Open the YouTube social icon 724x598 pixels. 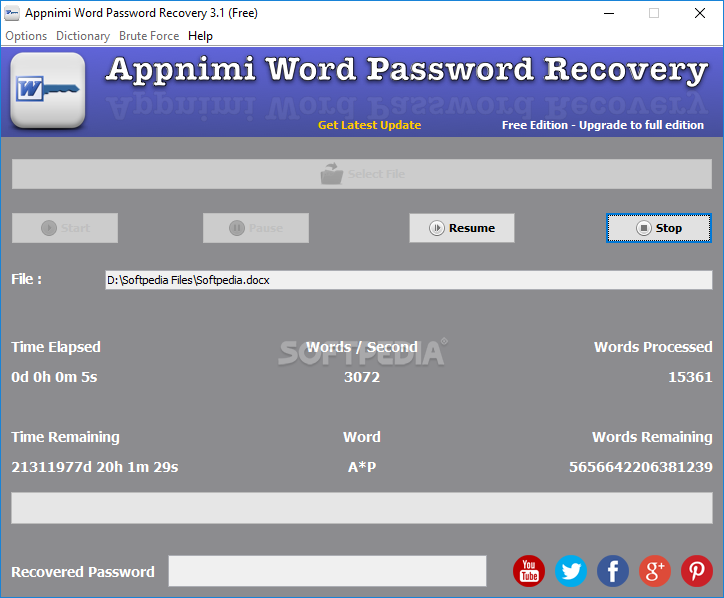(529, 571)
